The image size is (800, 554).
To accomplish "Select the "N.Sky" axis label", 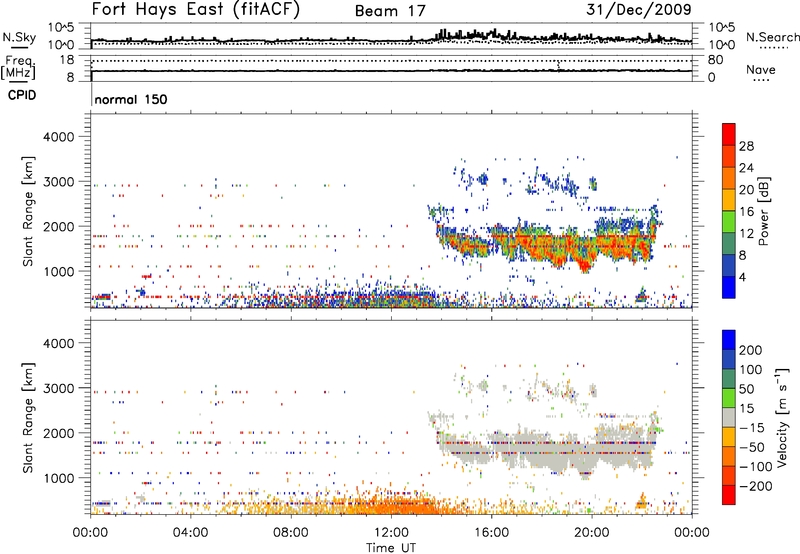I will (19, 38).
